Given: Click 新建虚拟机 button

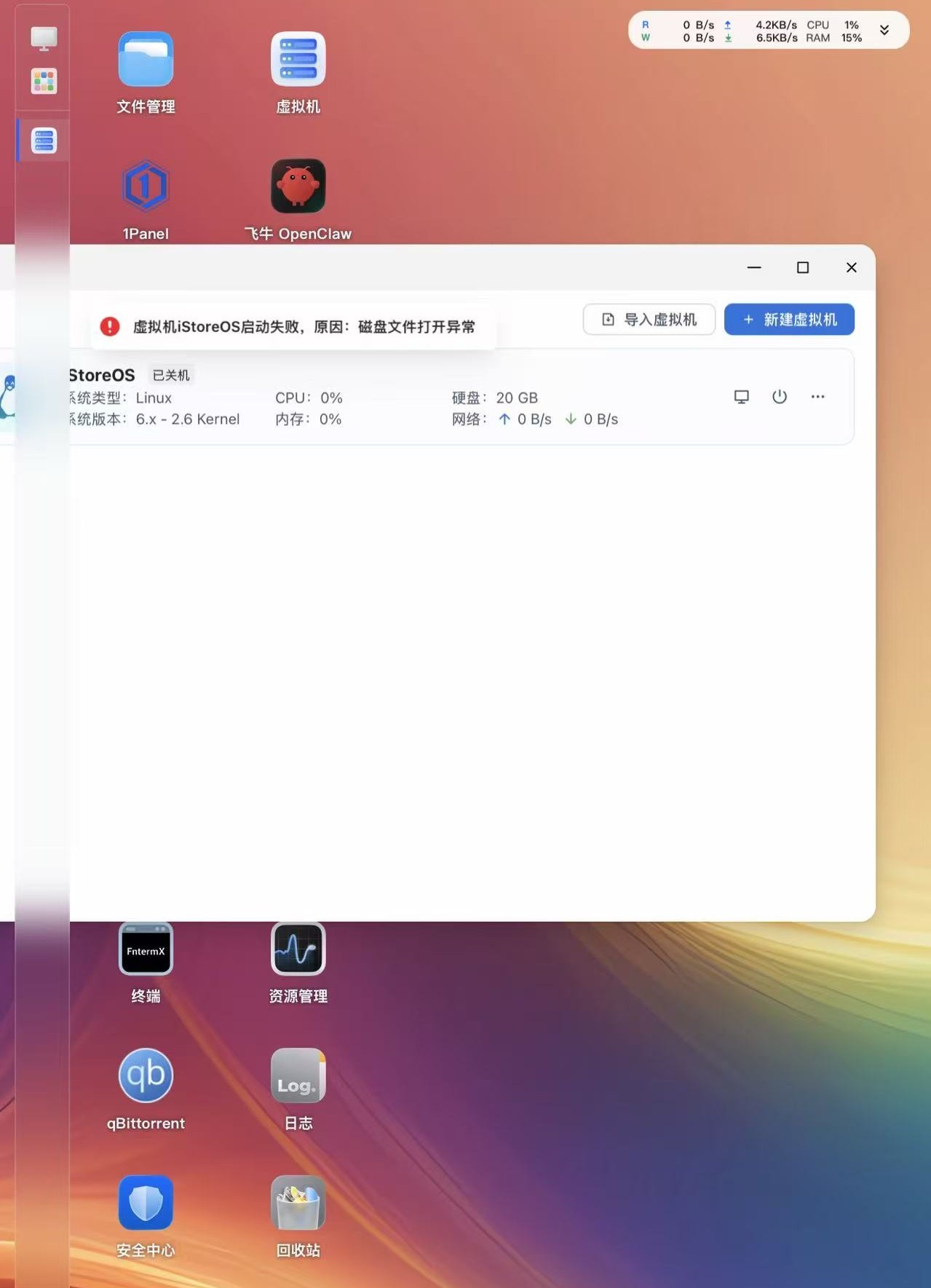Looking at the screenshot, I should pos(789,320).
